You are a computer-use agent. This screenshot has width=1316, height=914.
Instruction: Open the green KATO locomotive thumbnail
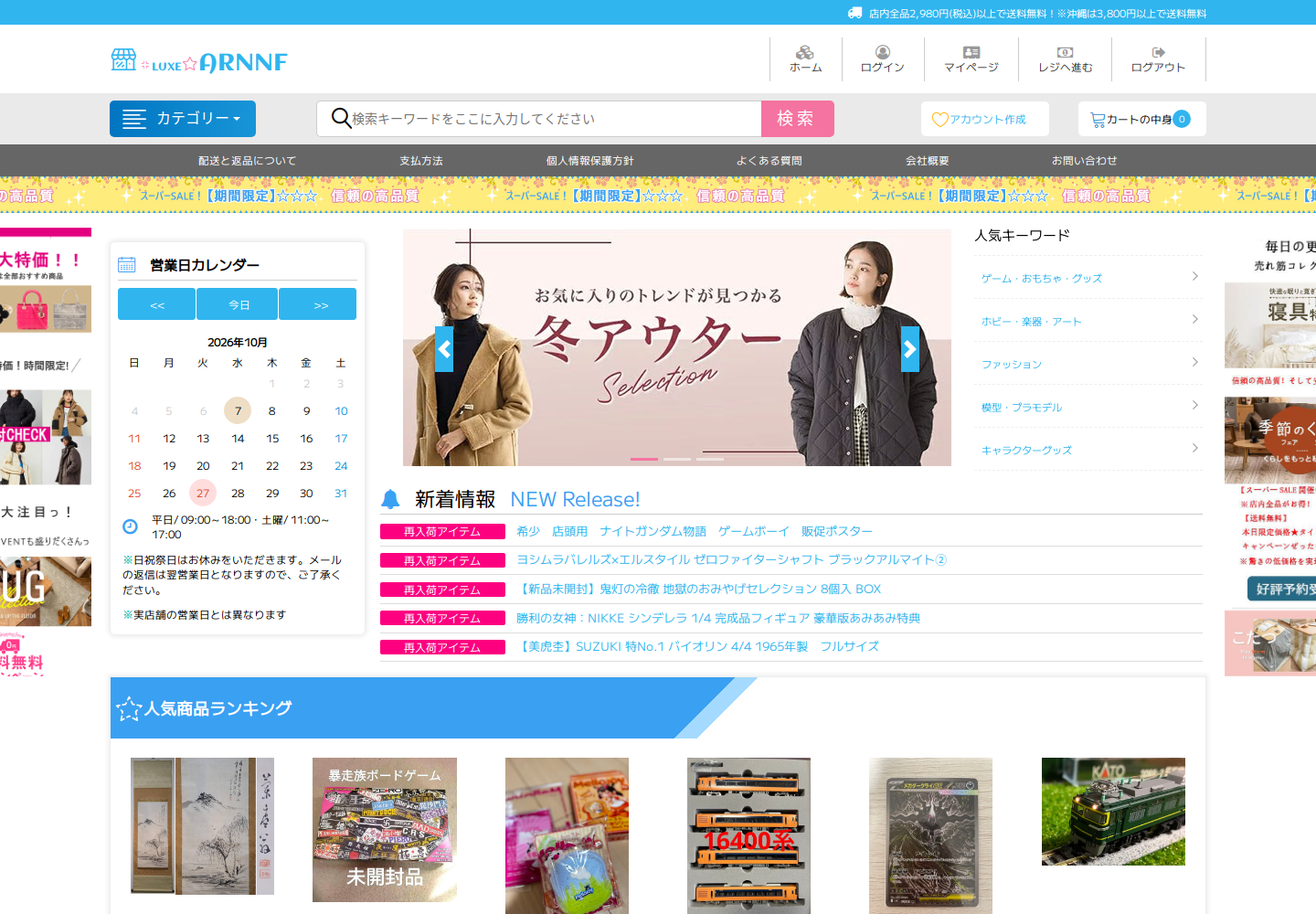[x=1113, y=812]
